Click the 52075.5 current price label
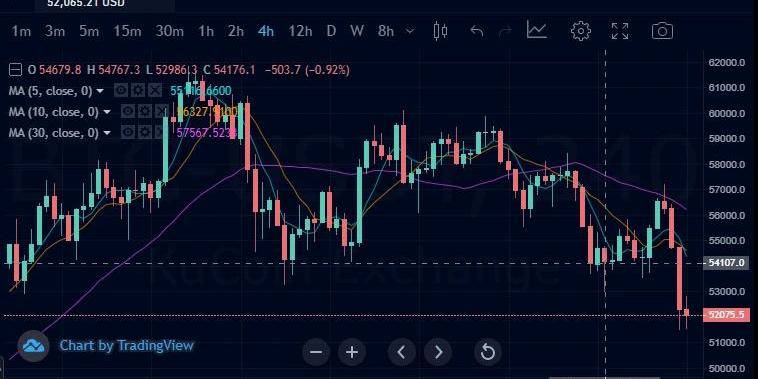The width and height of the screenshot is (758, 379). coord(726,315)
